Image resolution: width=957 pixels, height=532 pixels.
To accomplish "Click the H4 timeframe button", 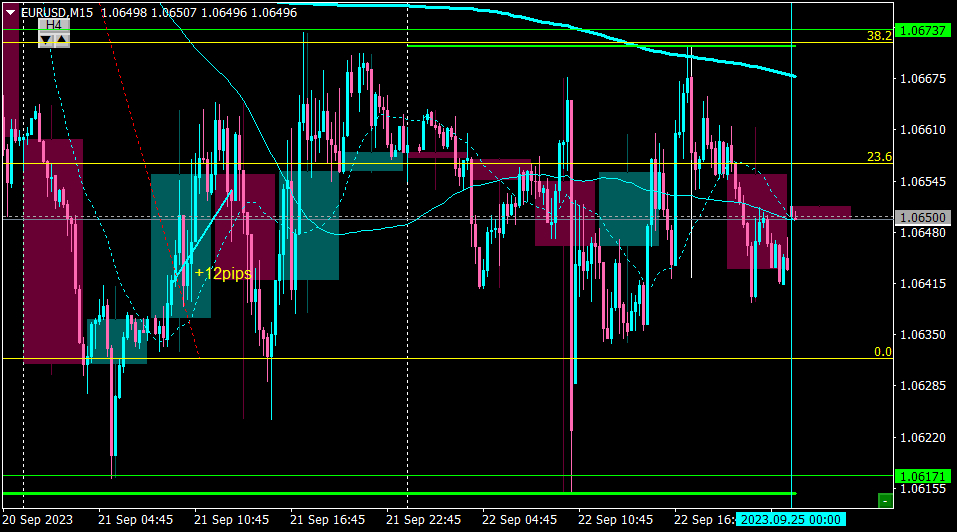I will tap(54, 25).
